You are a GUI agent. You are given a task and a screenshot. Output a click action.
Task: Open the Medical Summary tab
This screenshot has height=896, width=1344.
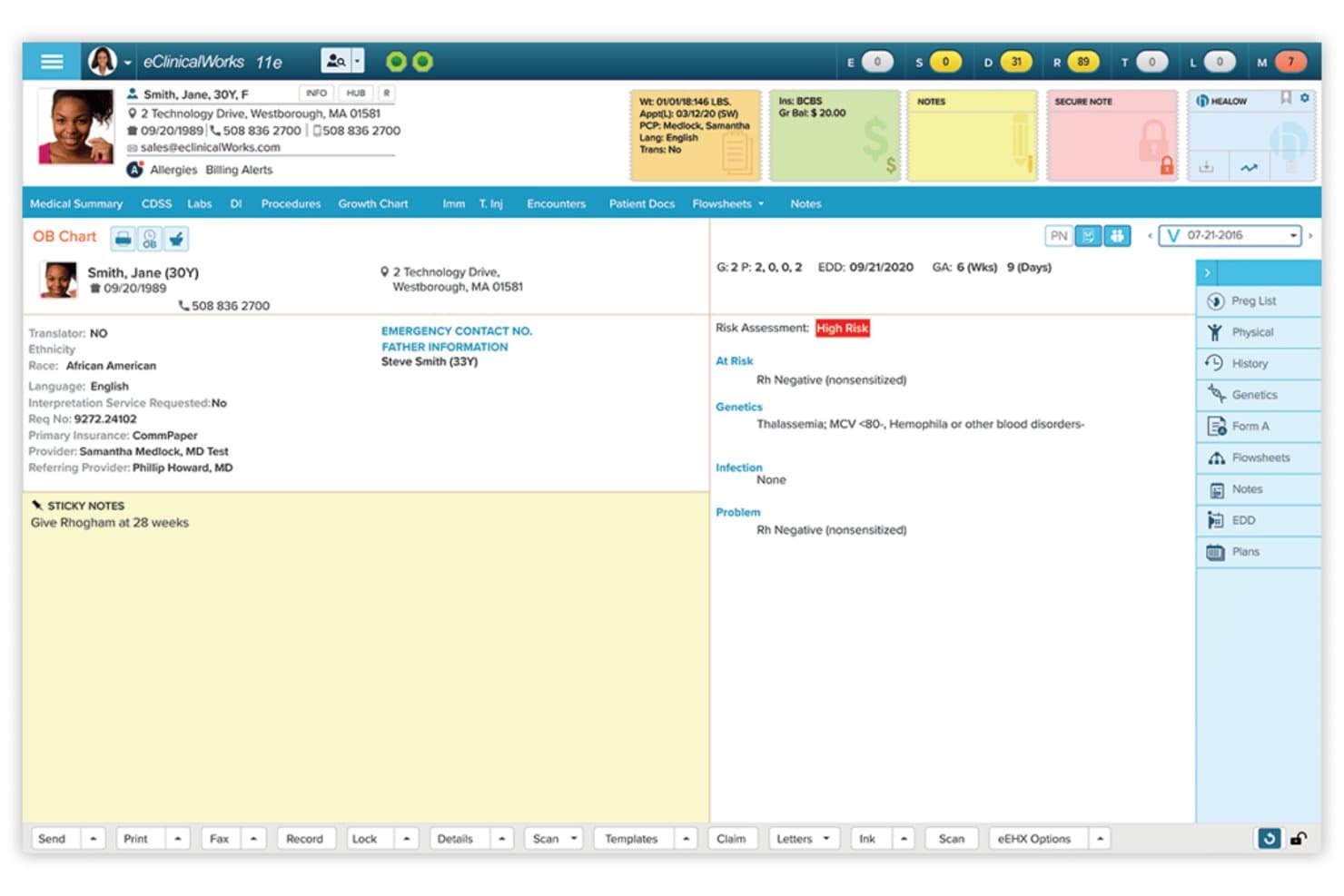(x=76, y=204)
